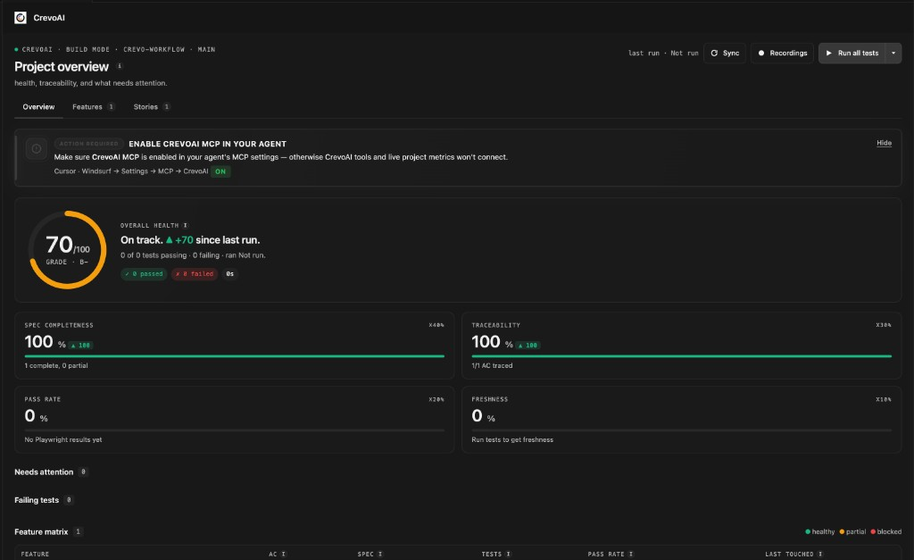The width and height of the screenshot is (914, 560).
Task: Click the ACTION REQUIRED badge
Action: pyautogui.click(x=89, y=144)
